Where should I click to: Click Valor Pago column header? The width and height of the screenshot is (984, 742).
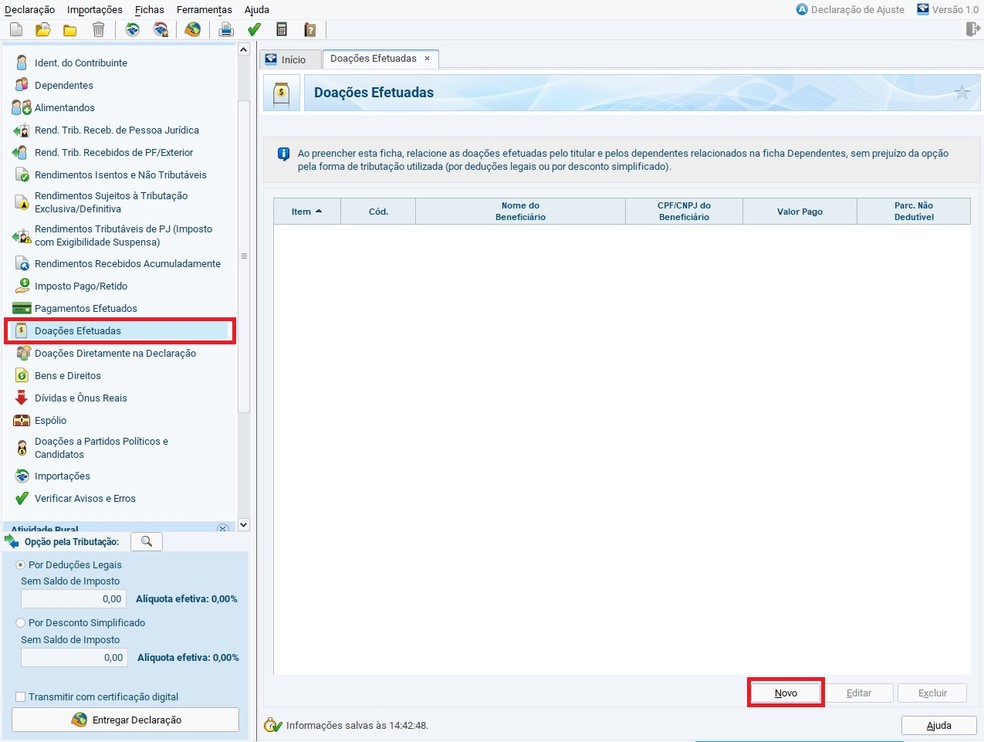800,212
